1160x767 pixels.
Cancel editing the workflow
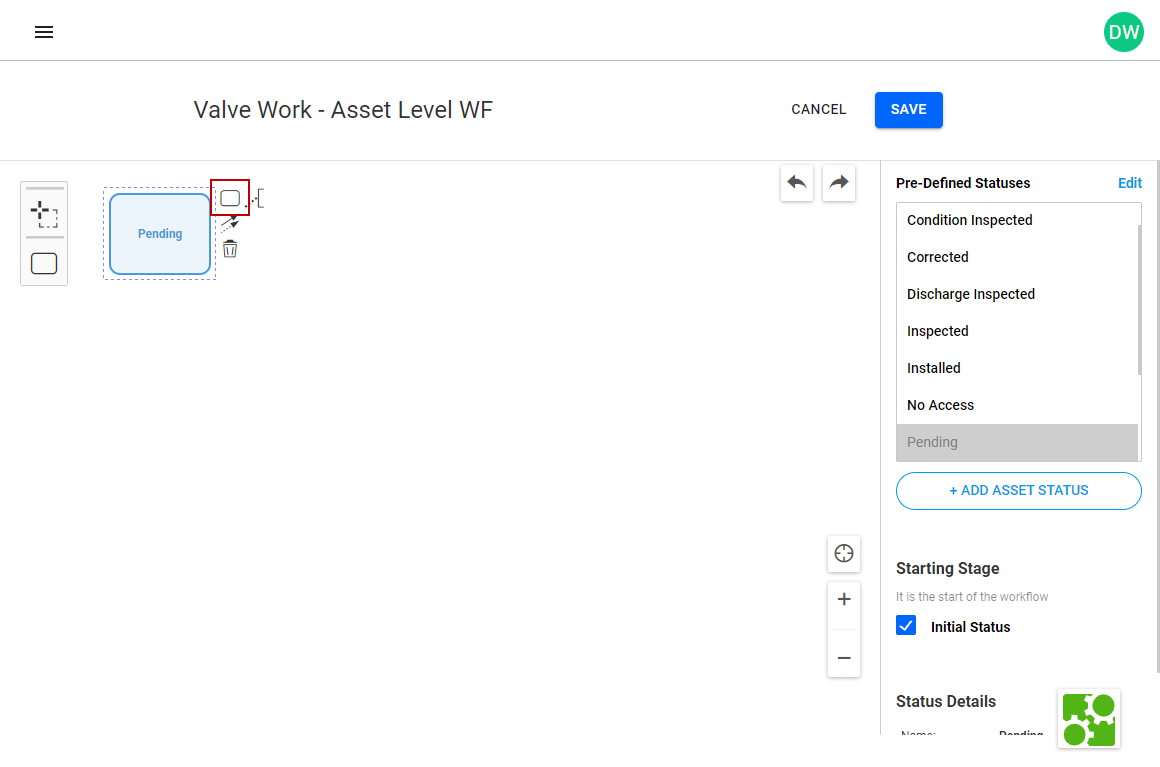click(x=818, y=109)
